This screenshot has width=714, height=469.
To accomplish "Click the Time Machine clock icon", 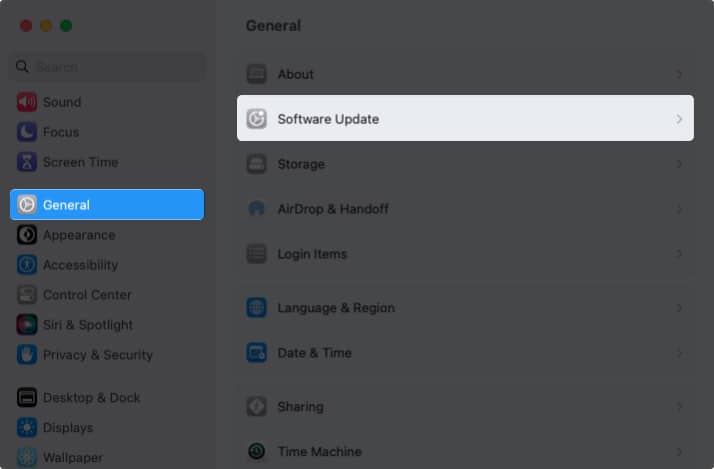I will tap(256, 451).
